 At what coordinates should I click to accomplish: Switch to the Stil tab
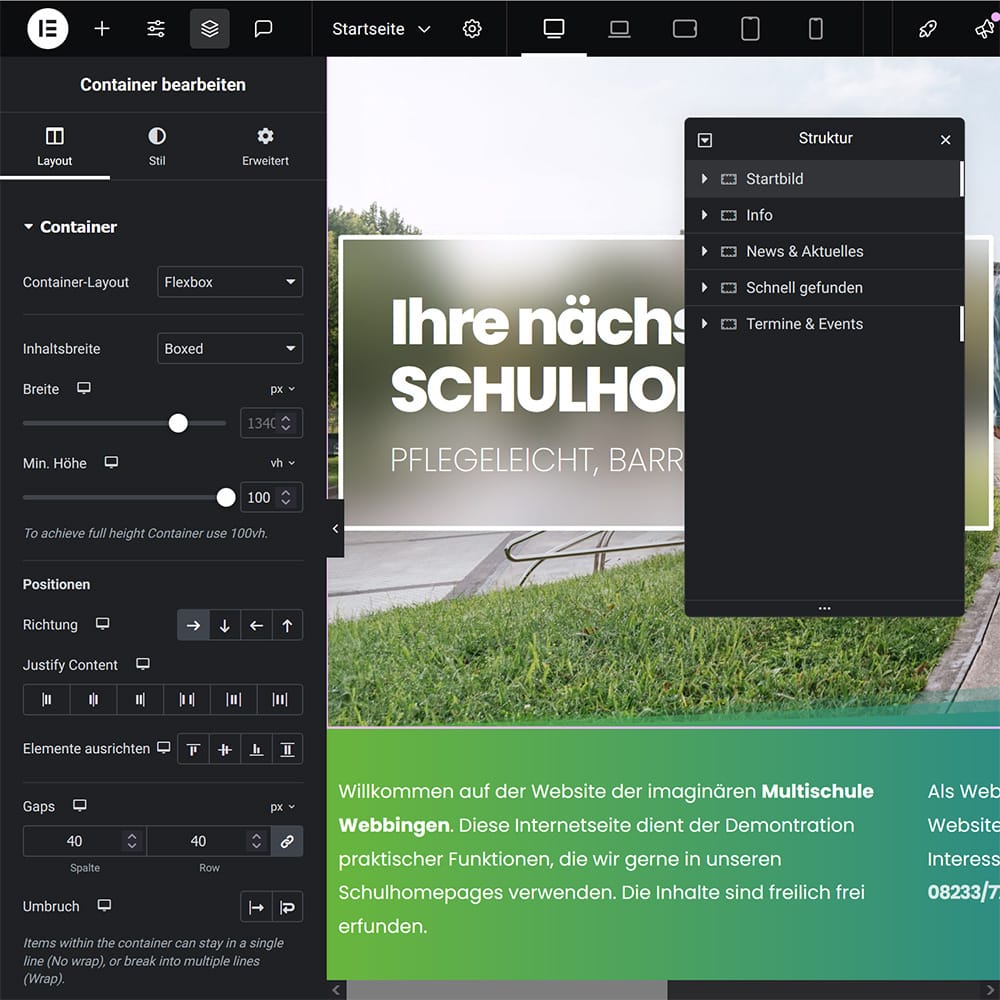tap(157, 146)
